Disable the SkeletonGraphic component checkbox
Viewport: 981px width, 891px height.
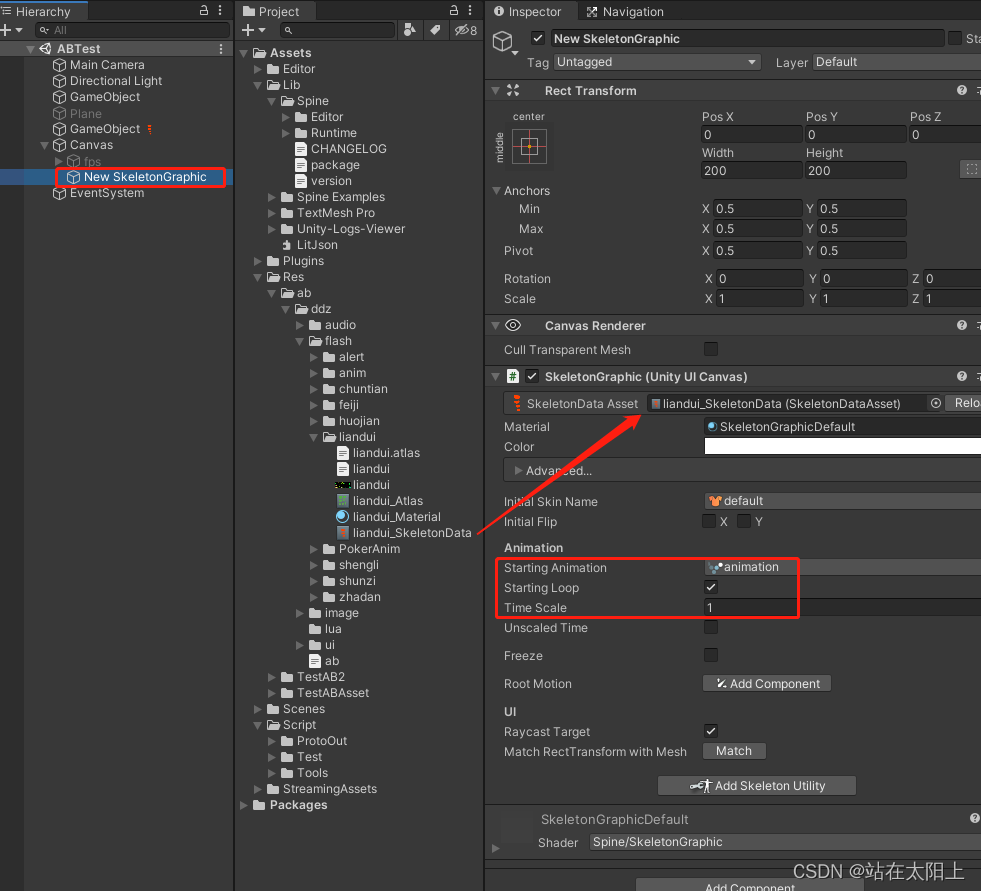[532, 377]
